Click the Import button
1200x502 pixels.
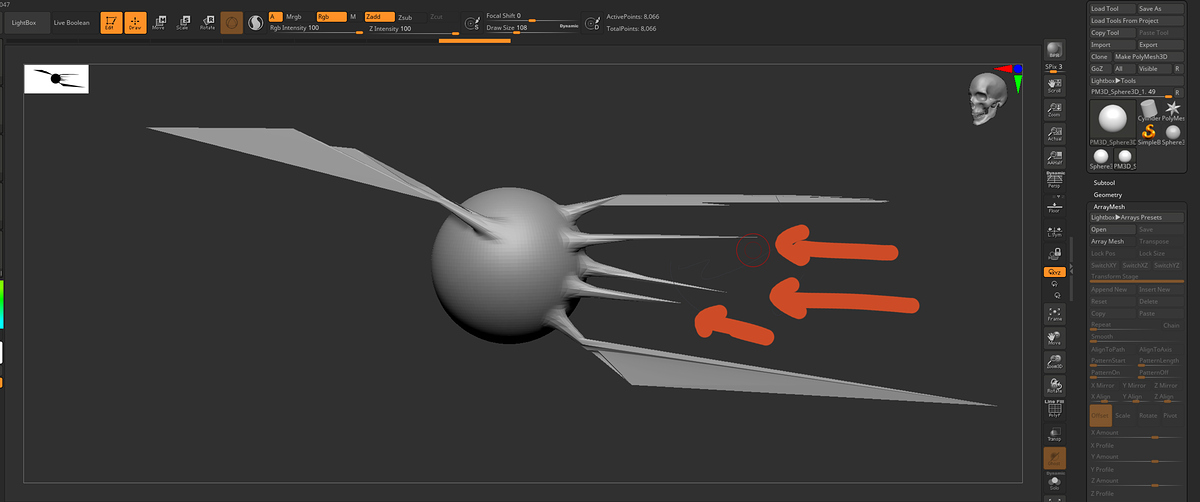tap(1112, 45)
